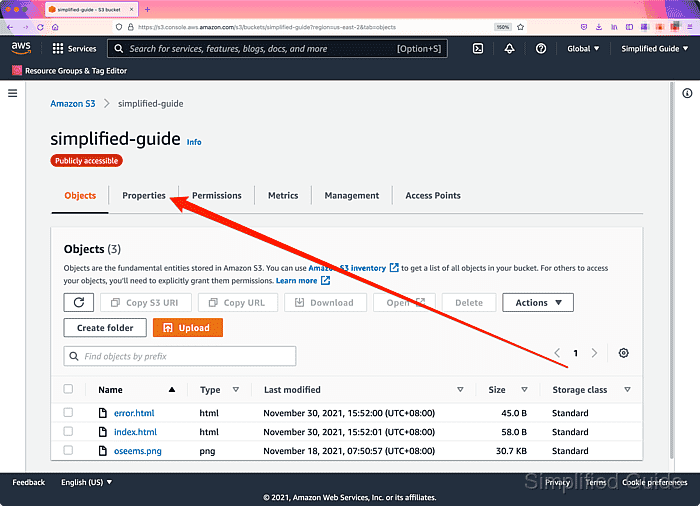Open the AWS home logo
The image size is (700, 506).
pos(21,48)
